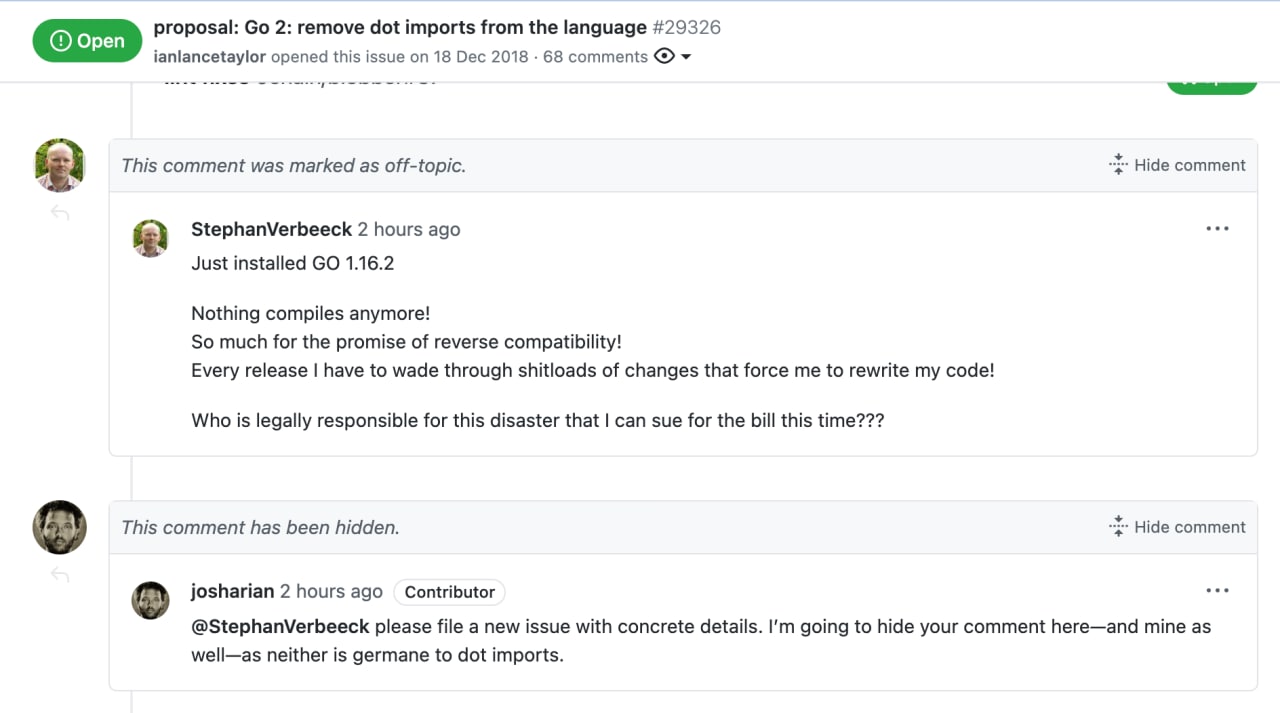Click the green Open status badge

(85, 41)
